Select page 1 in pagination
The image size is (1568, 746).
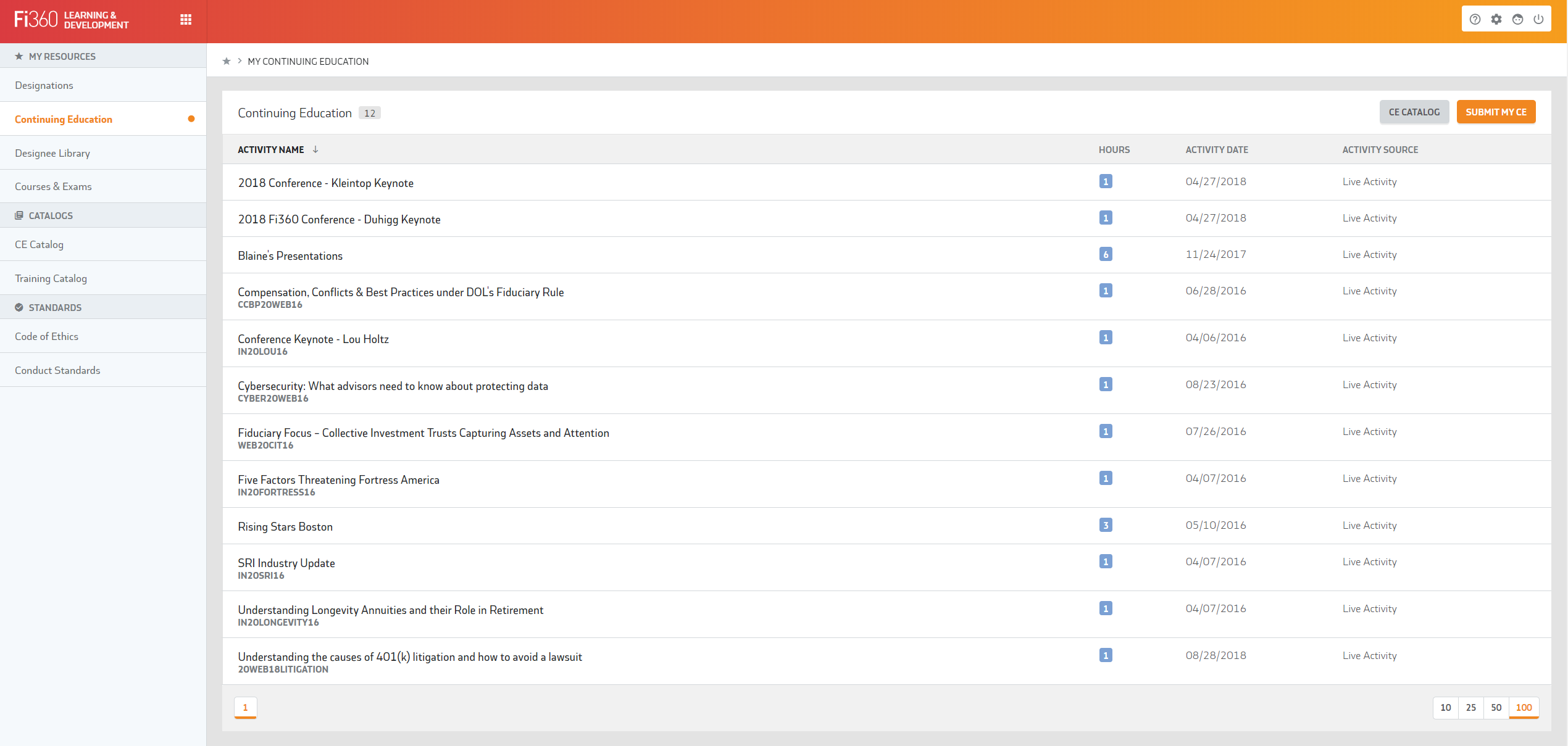(245, 707)
